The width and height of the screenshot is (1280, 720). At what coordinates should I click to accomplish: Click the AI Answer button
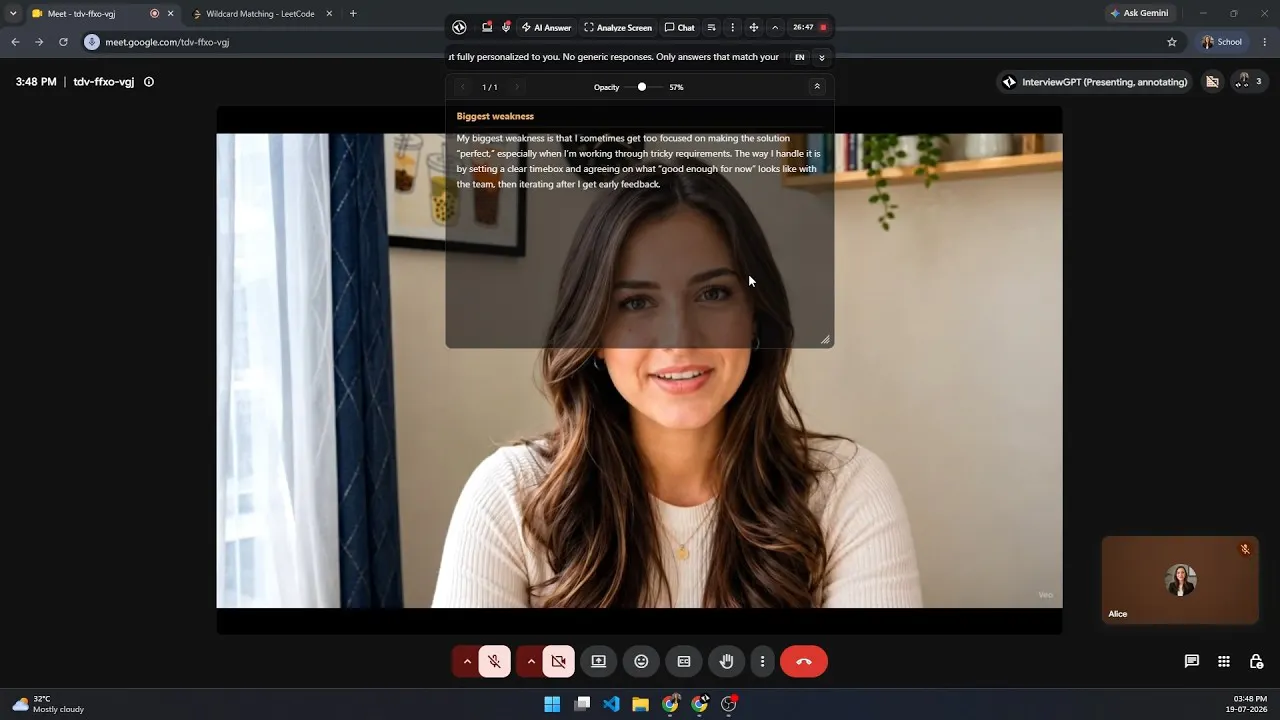point(546,28)
